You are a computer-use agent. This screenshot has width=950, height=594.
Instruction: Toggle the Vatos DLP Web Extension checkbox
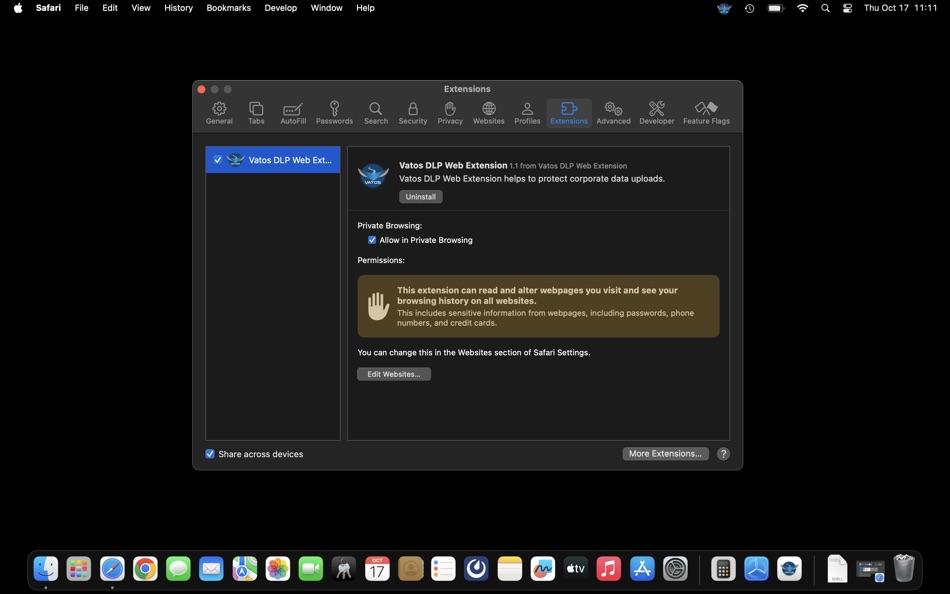(x=218, y=160)
